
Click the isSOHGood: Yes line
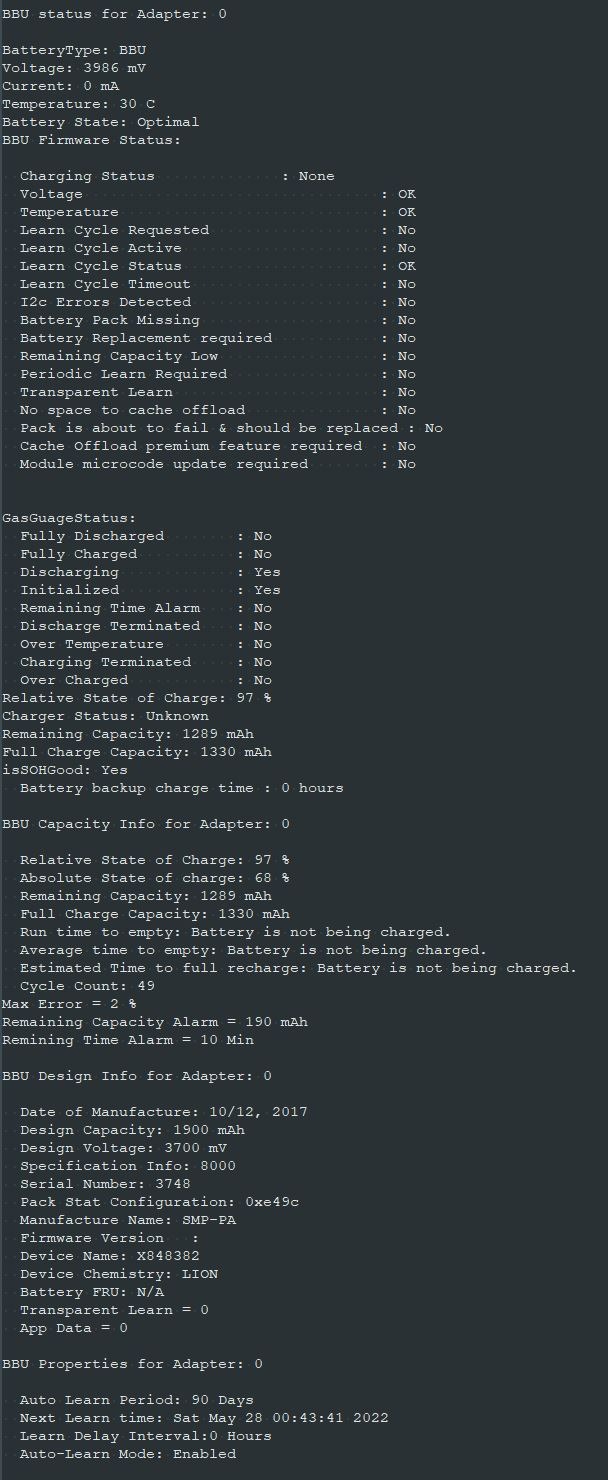pyautogui.click(x=65, y=770)
